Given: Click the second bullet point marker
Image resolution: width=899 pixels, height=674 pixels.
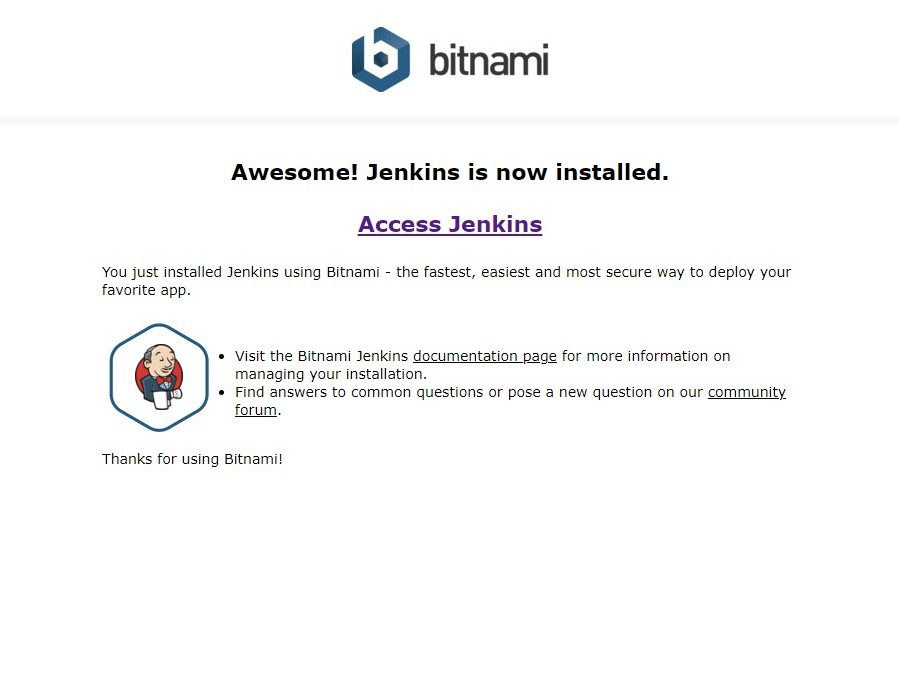Looking at the screenshot, I should click(222, 393).
